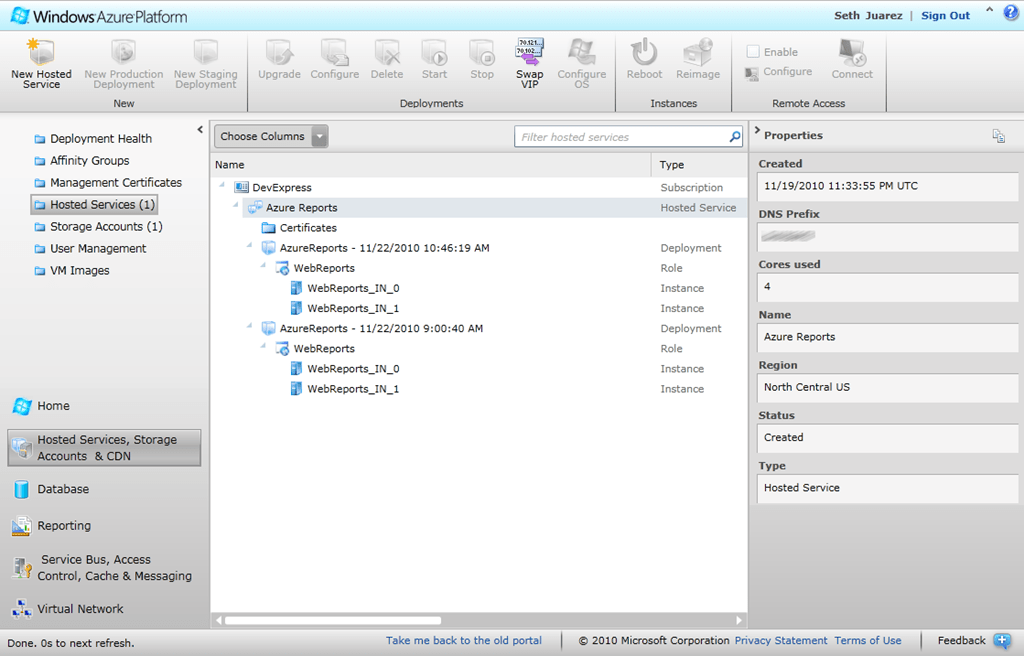Open Service Bus, Access Control section

point(103,568)
